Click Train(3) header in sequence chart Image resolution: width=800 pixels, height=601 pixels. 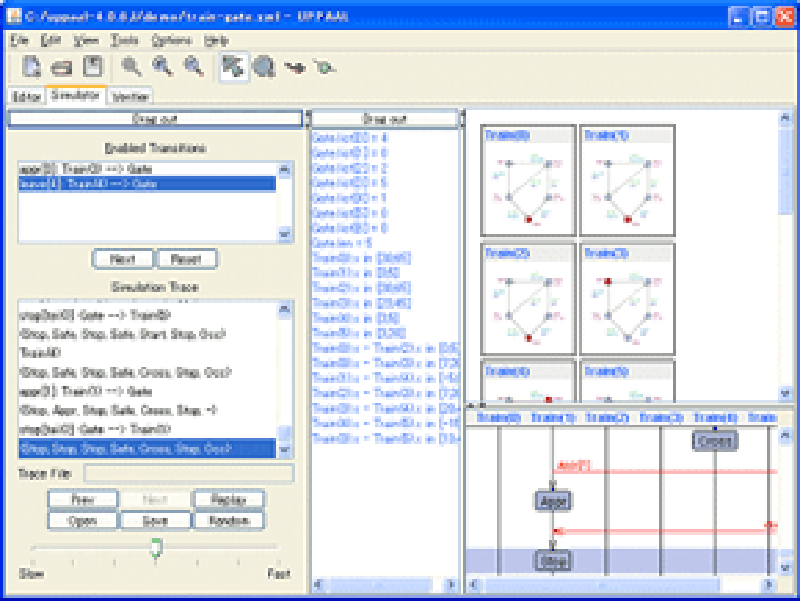click(661, 418)
